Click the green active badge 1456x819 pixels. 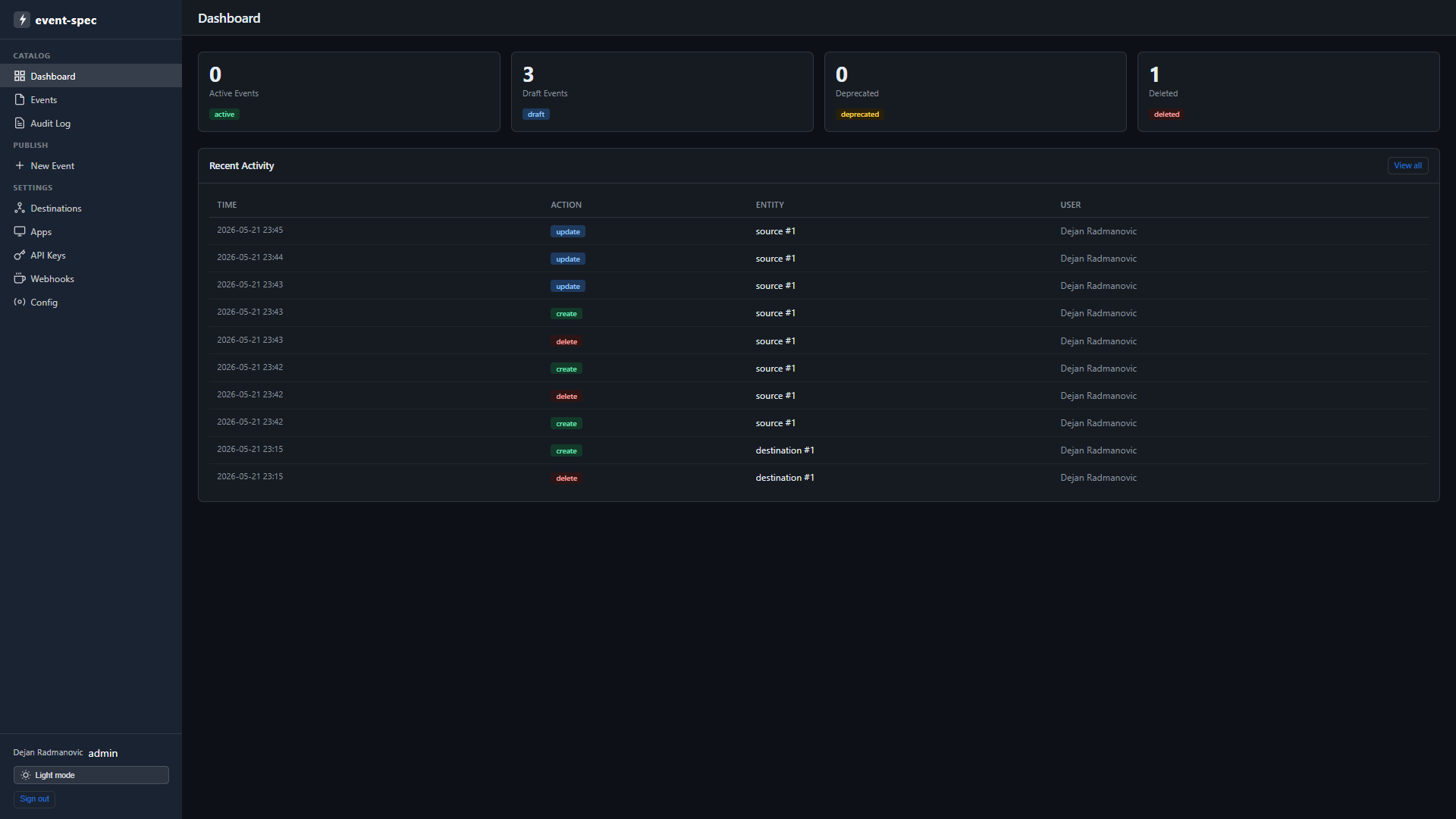[x=224, y=114]
